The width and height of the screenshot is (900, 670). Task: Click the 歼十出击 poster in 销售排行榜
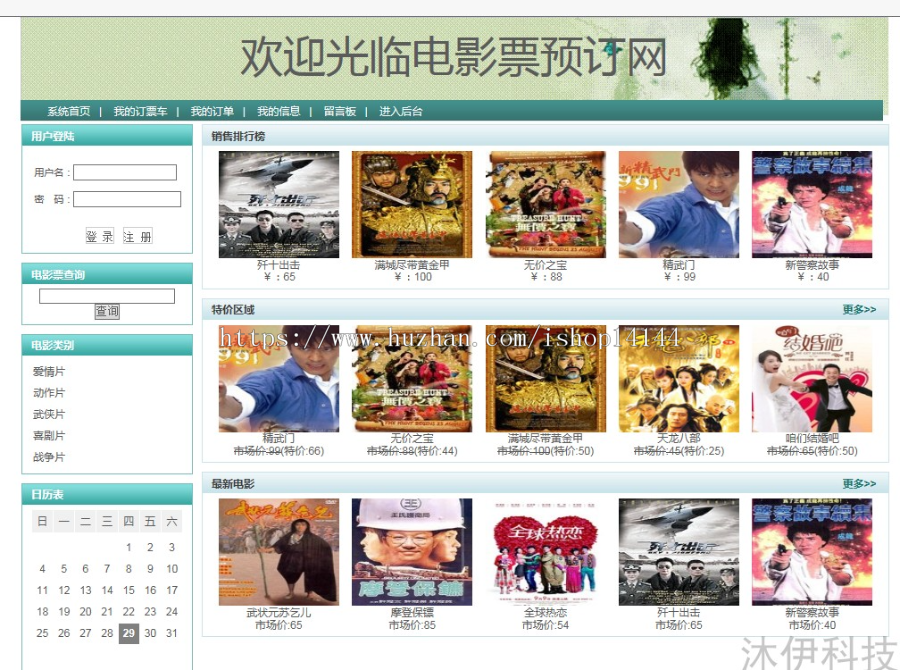tap(278, 205)
